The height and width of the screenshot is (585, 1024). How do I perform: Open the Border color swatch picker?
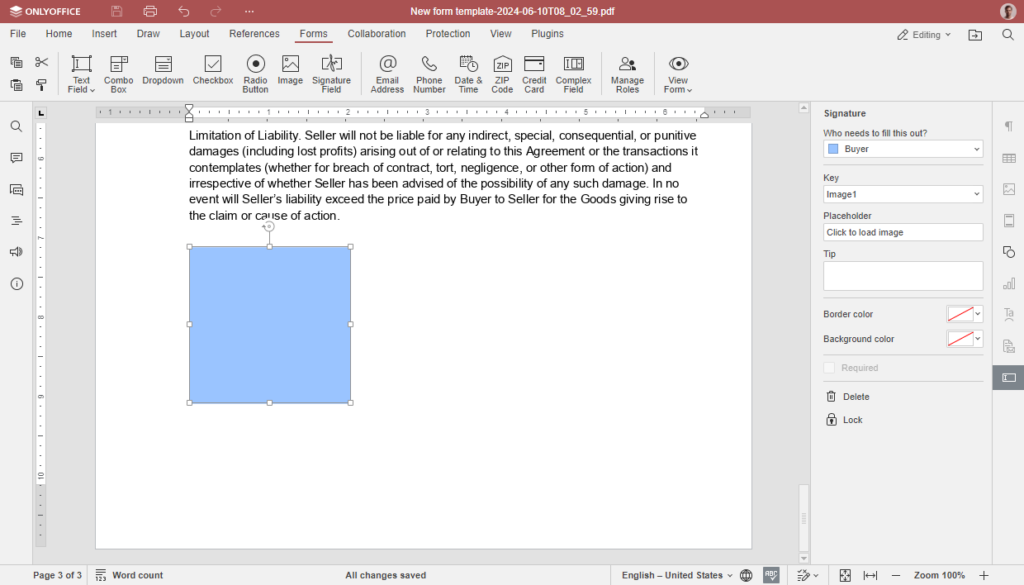[x=963, y=313]
